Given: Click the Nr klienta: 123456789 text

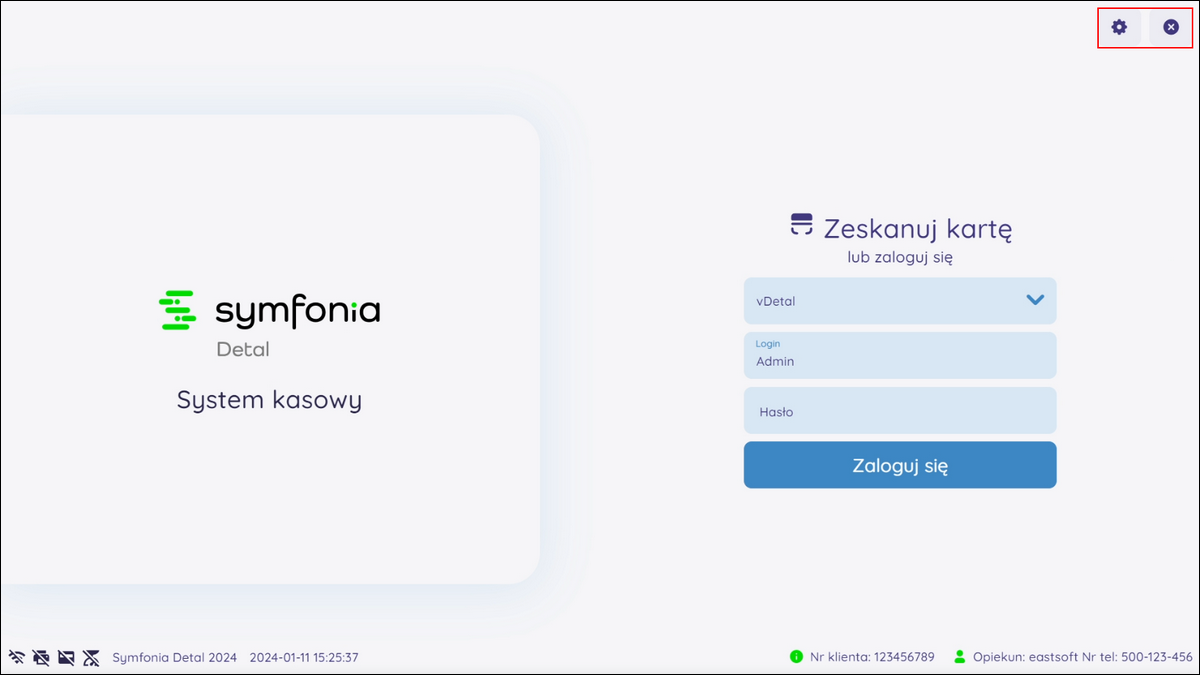Looking at the screenshot, I should (x=872, y=657).
